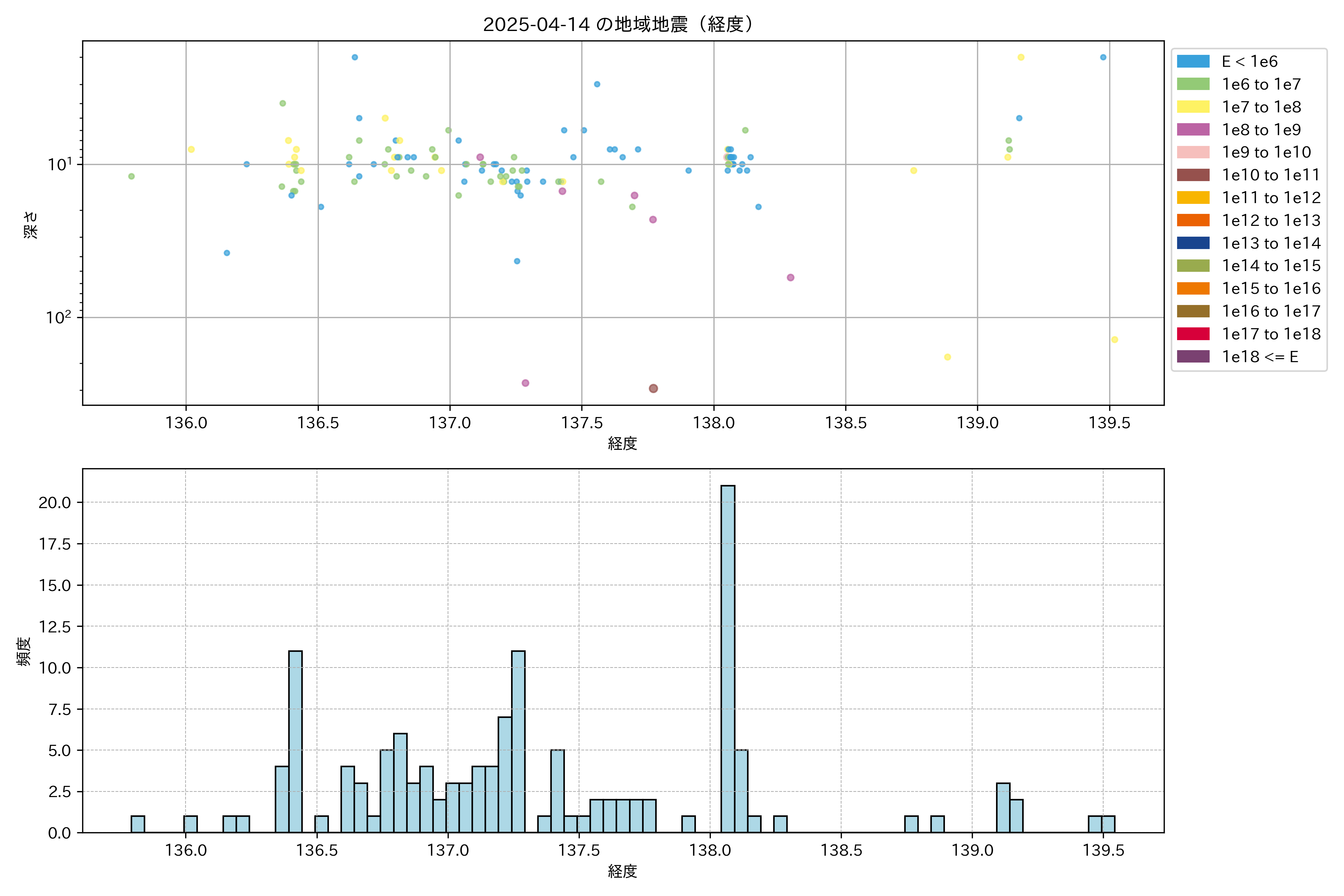Click the 頻度 y-axis label of histogram

[x=24, y=651]
